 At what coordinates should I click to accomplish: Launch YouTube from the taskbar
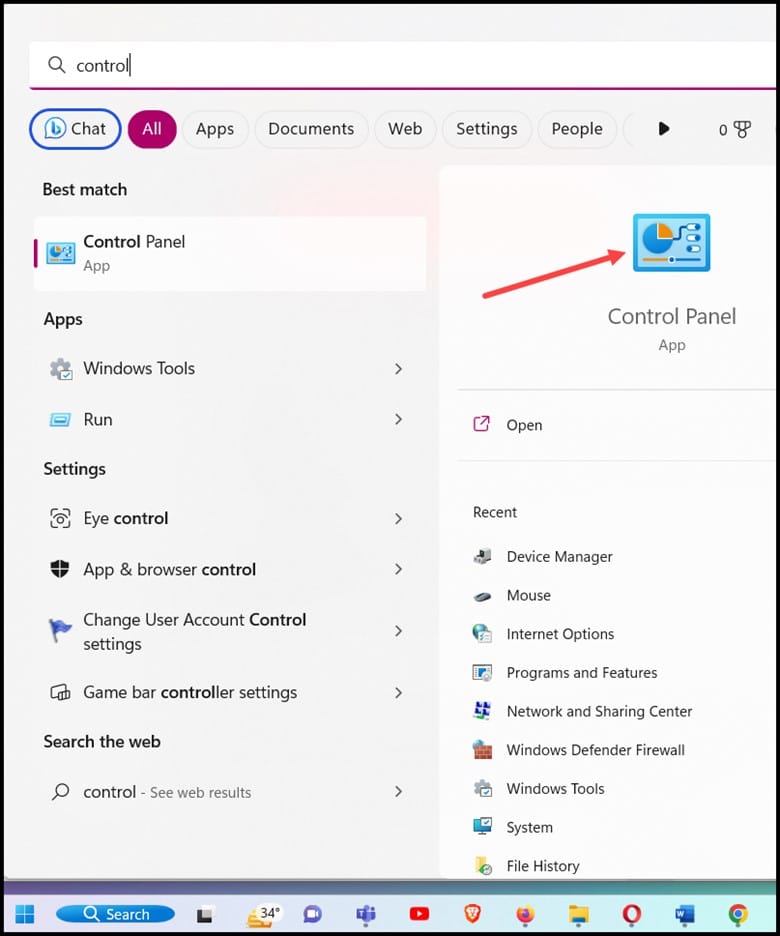pos(419,914)
